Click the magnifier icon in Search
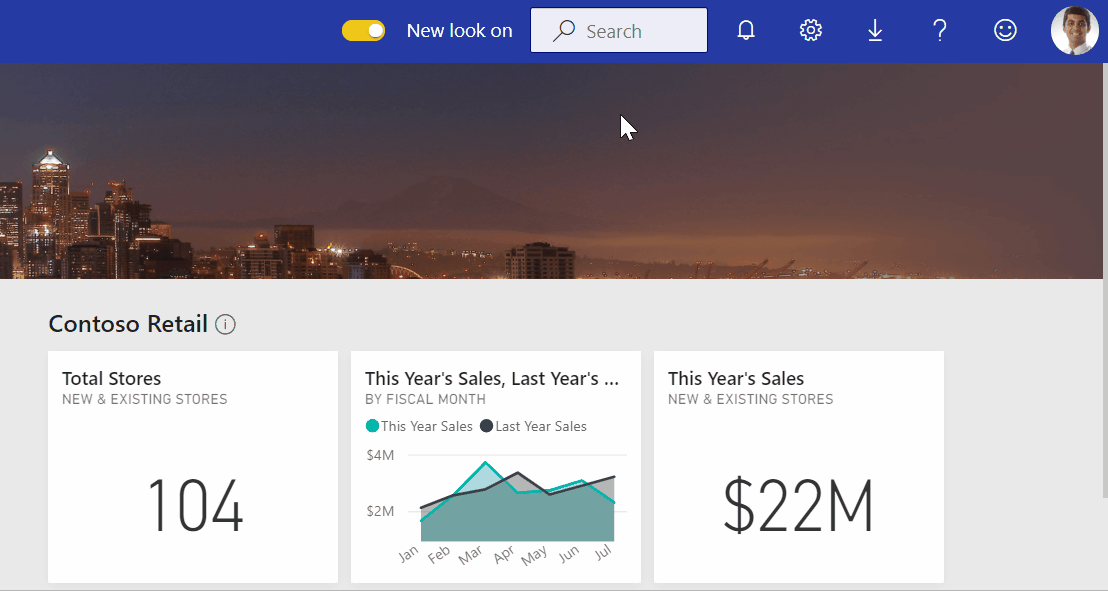This screenshot has width=1108, height=591. coord(564,31)
